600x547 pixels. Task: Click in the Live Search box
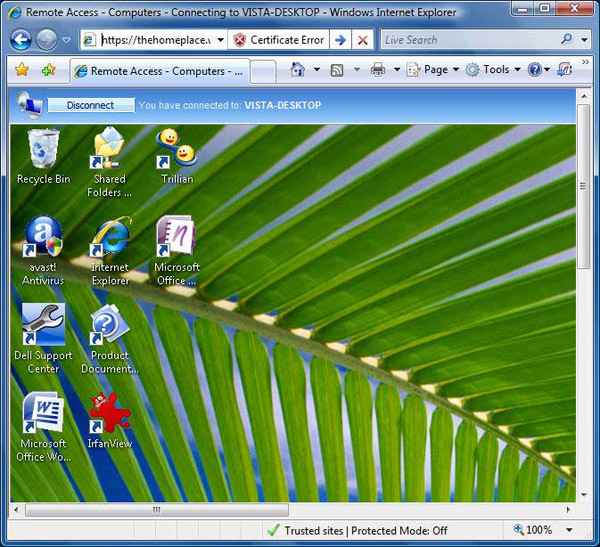tap(470, 40)
